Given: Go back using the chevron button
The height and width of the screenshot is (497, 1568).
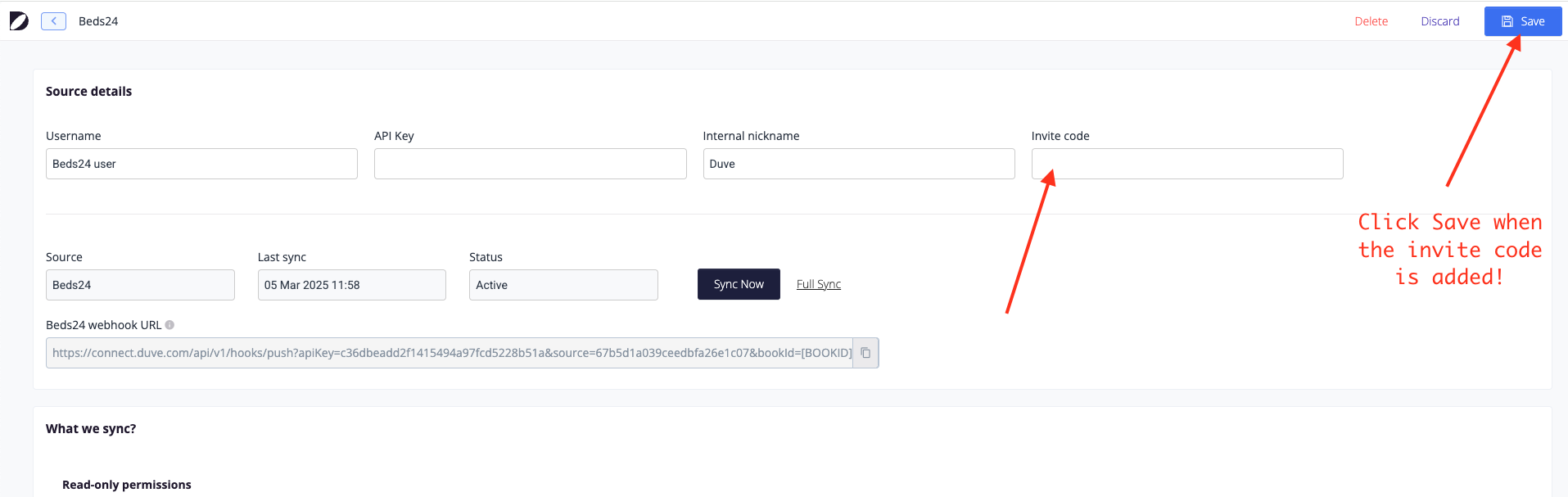Looking at the screenshot, I should tap(53, 21).
